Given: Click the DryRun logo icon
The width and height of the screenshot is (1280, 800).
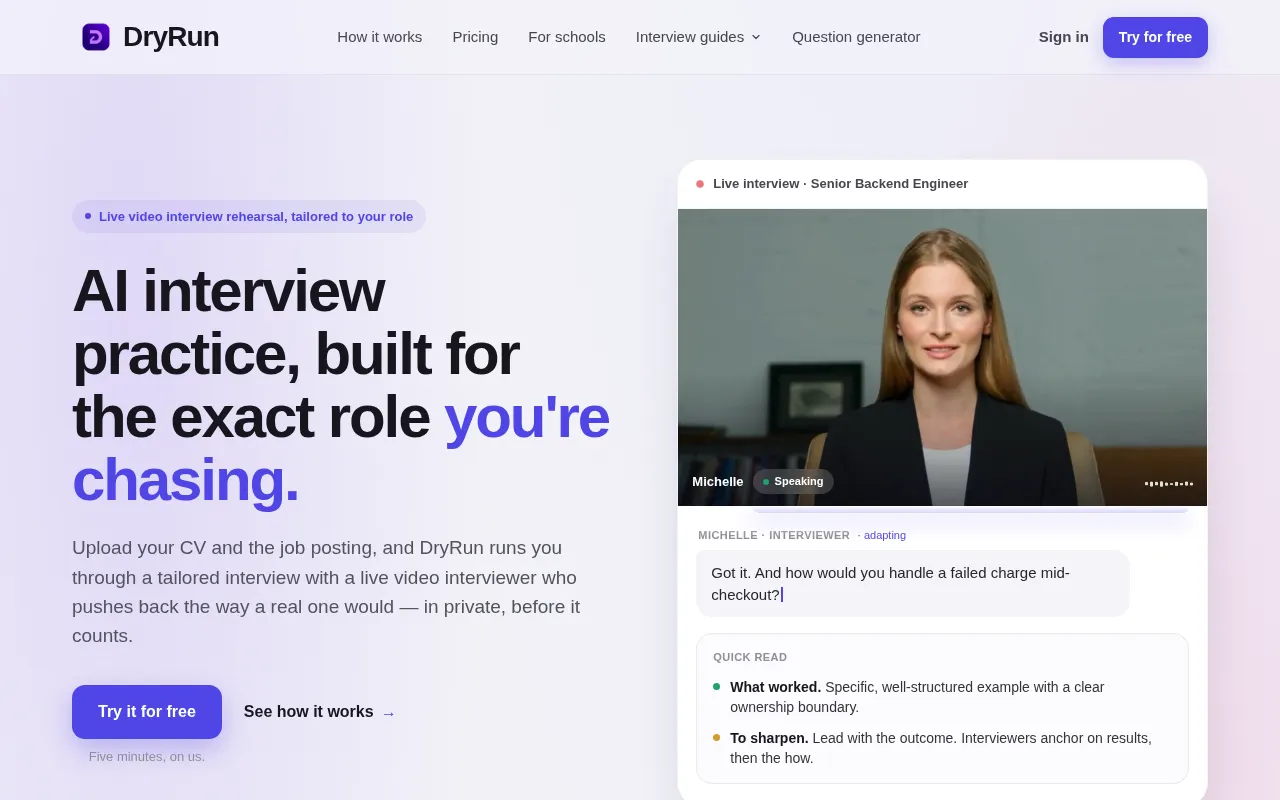Looking at the screenshot, I should tap(96, 37).
